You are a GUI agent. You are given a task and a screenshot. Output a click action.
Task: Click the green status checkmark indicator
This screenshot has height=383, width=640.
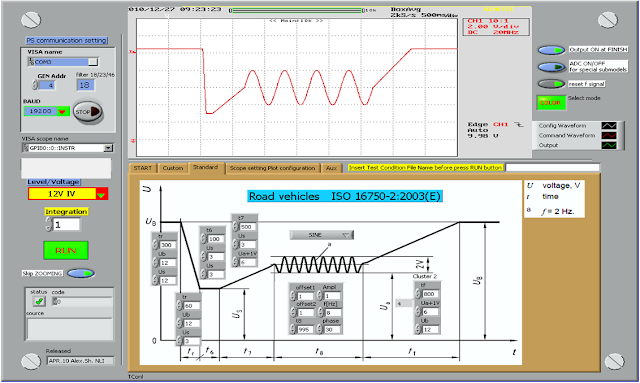pyautogui.click(x=39, y=301)
